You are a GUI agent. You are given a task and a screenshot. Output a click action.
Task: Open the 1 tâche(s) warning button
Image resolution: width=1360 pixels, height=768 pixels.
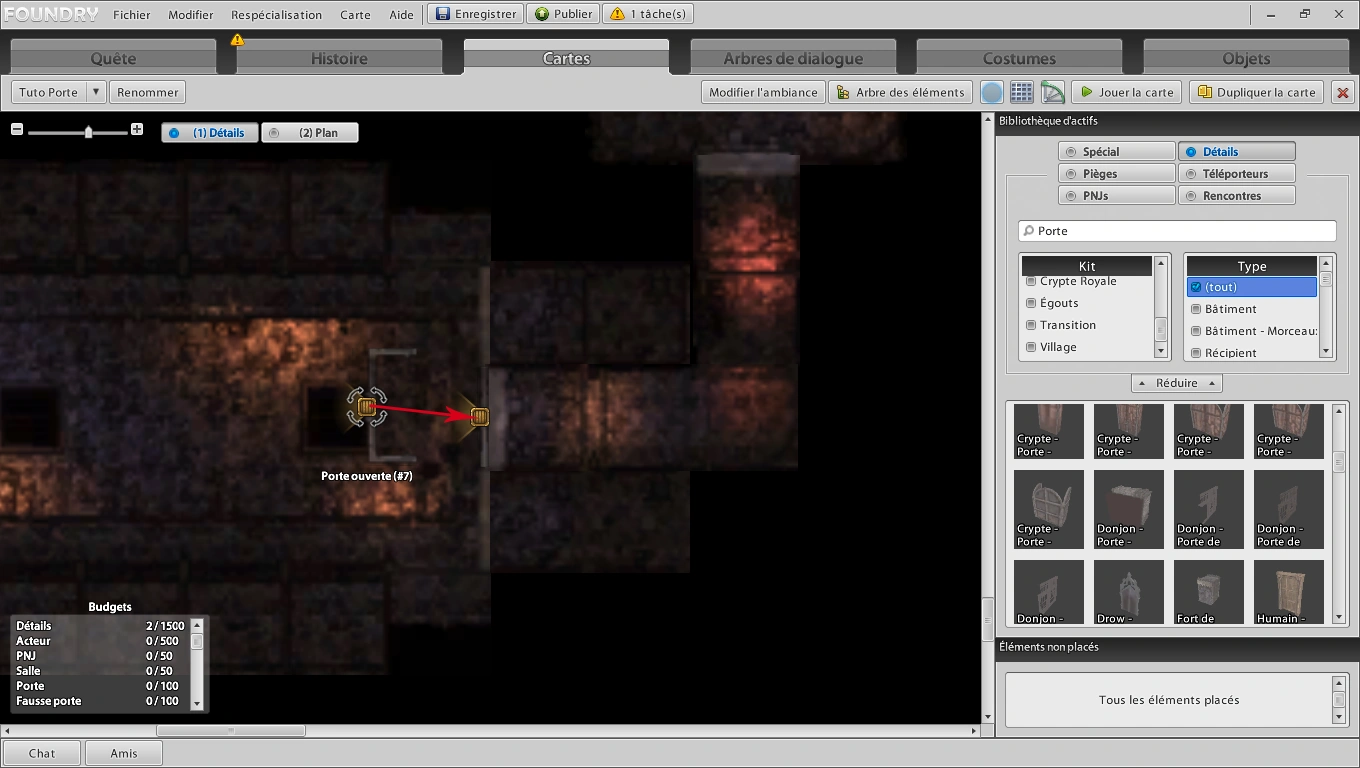648,14
